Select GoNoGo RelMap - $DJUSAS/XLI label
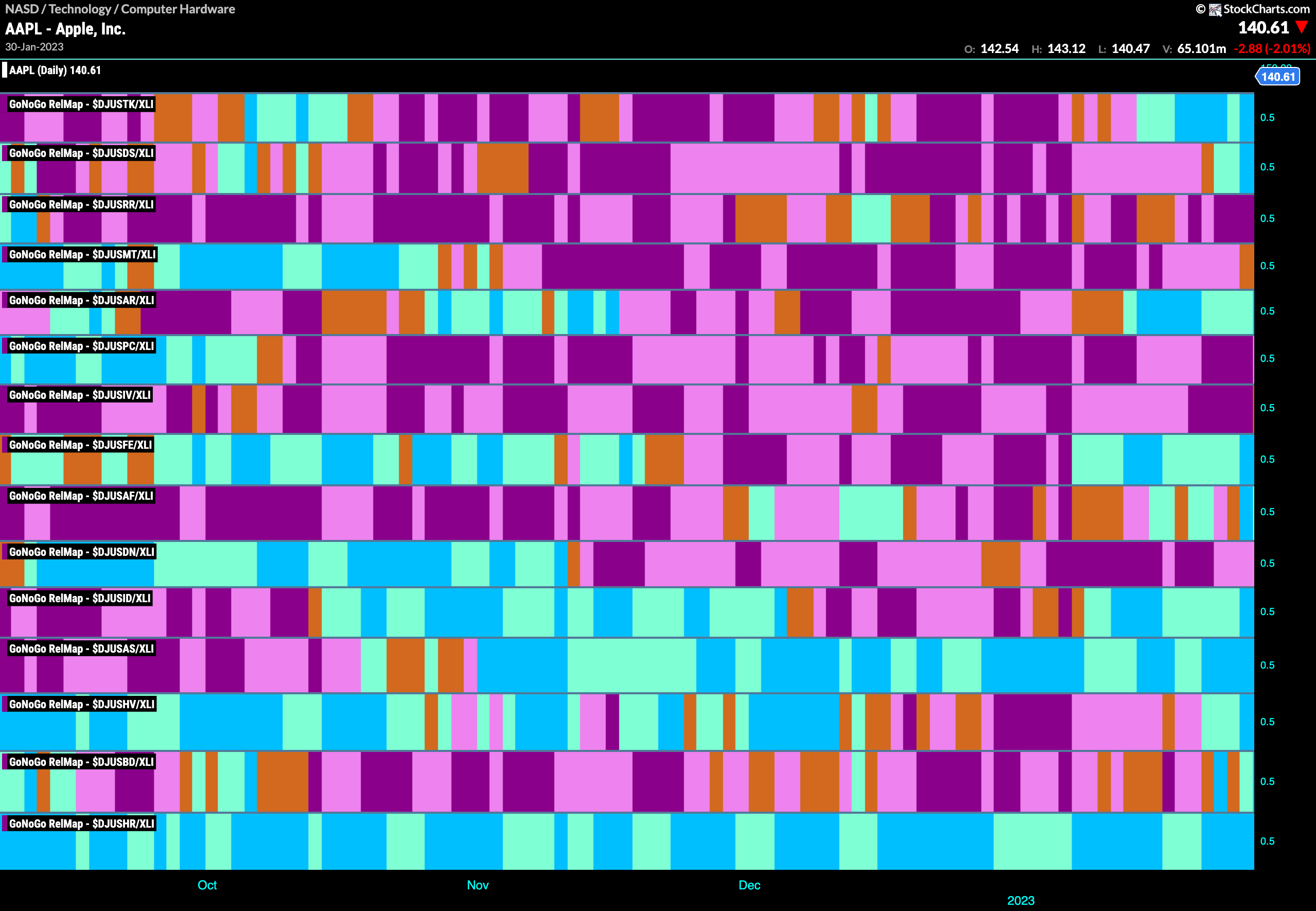 (x=81, y=649)
